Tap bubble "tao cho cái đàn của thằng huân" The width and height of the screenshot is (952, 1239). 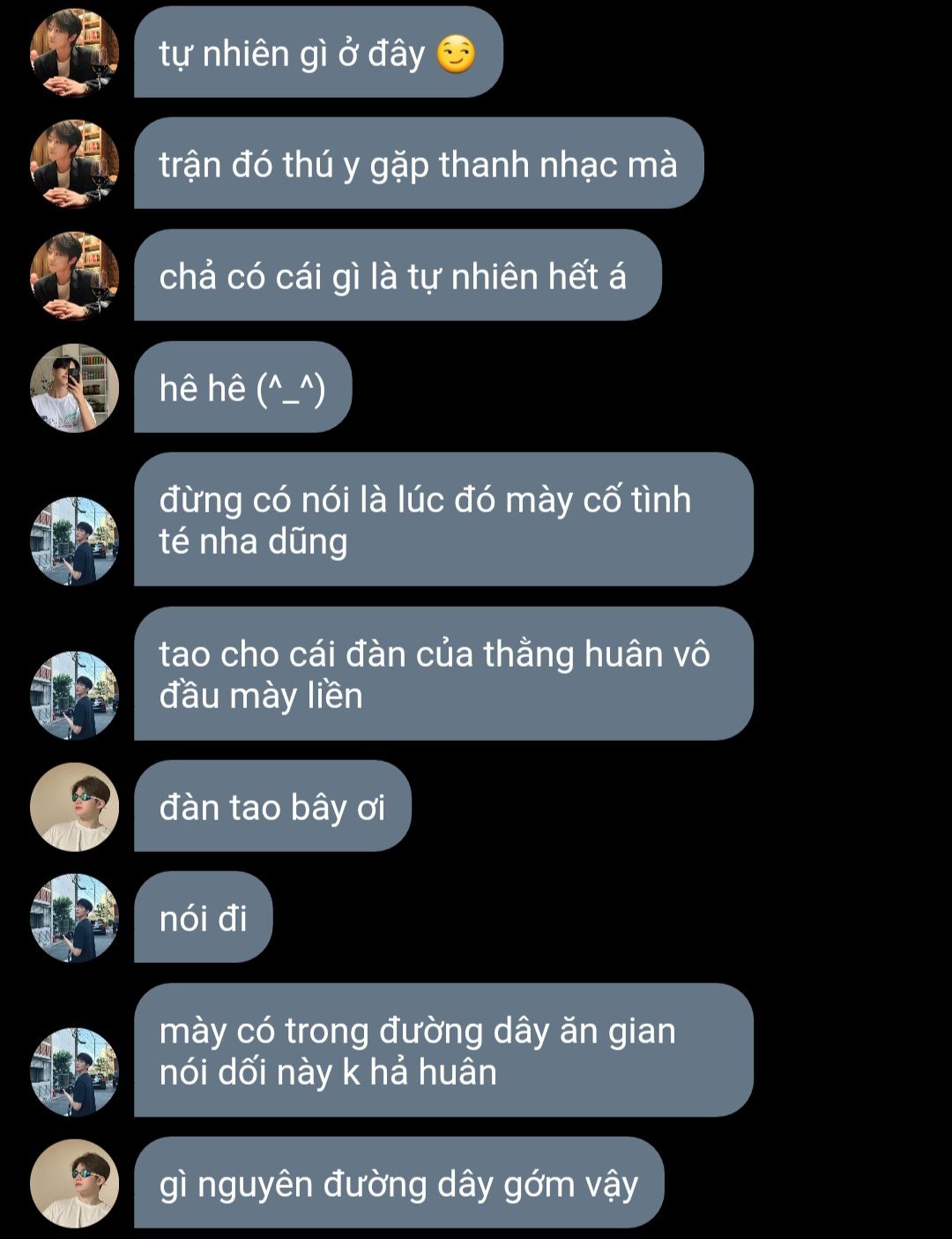click(x=443, y=674)
